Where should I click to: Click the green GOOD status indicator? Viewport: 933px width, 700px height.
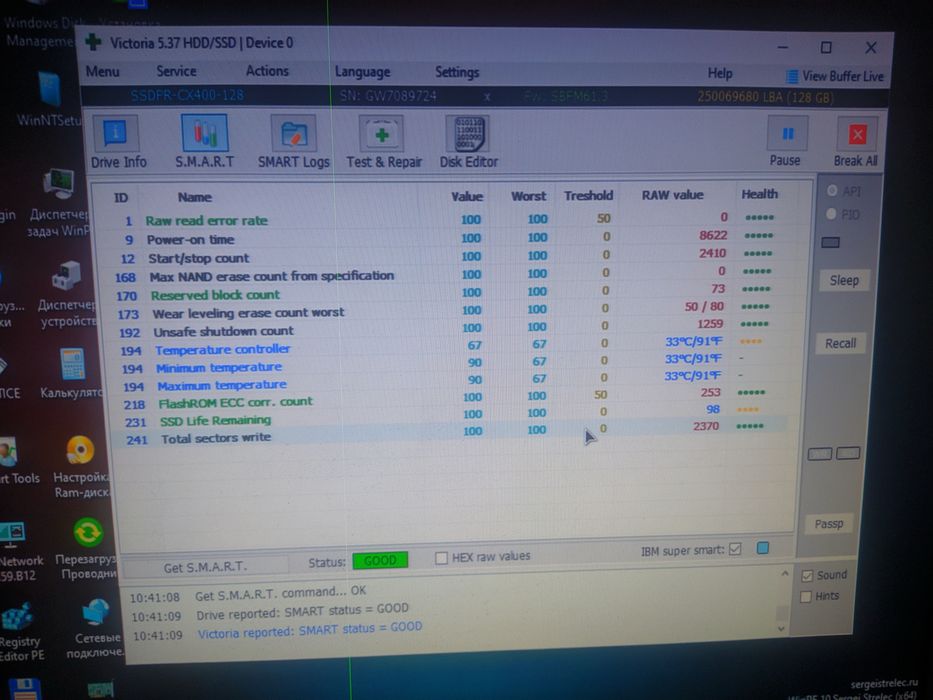click(380, 561)
